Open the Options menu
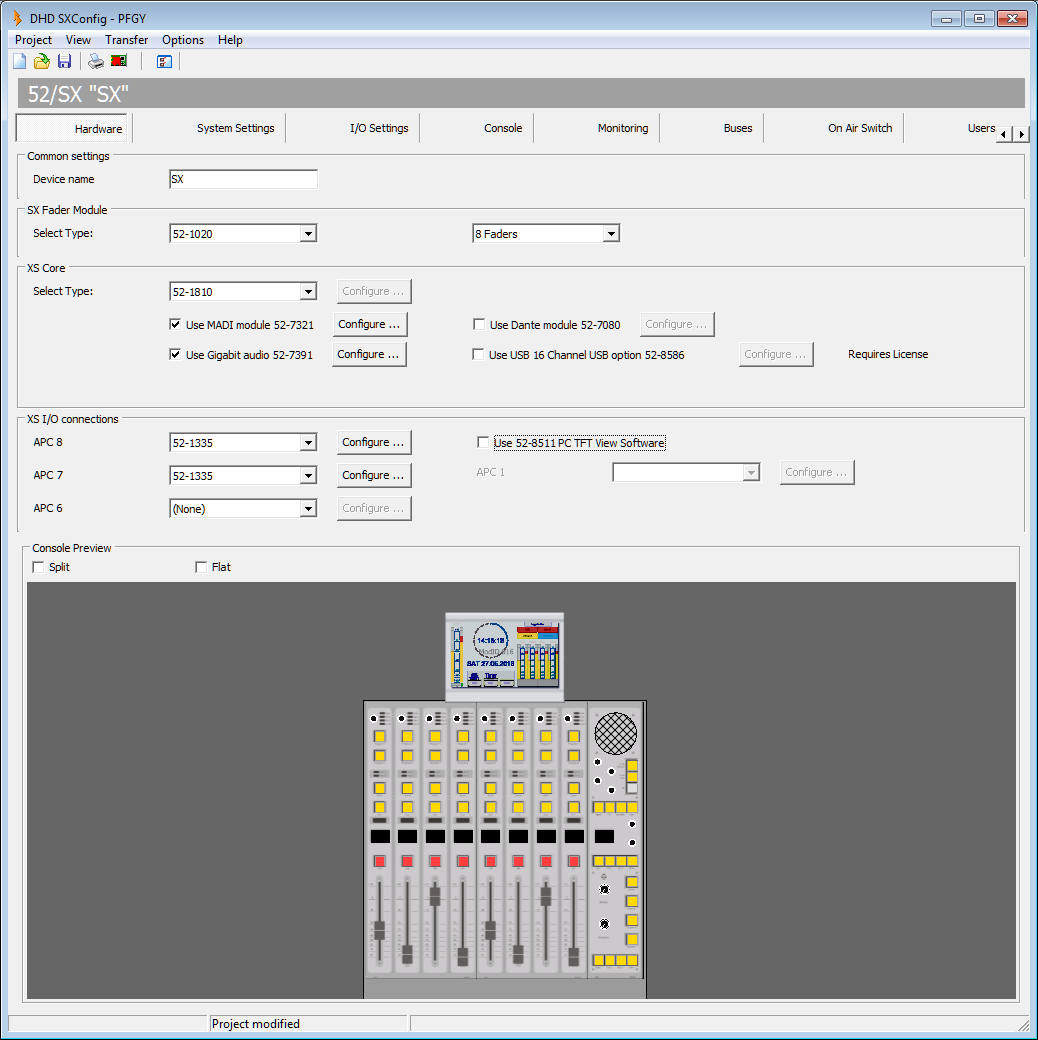This screenshot has height=1040, width=1038. coord(183,40)
